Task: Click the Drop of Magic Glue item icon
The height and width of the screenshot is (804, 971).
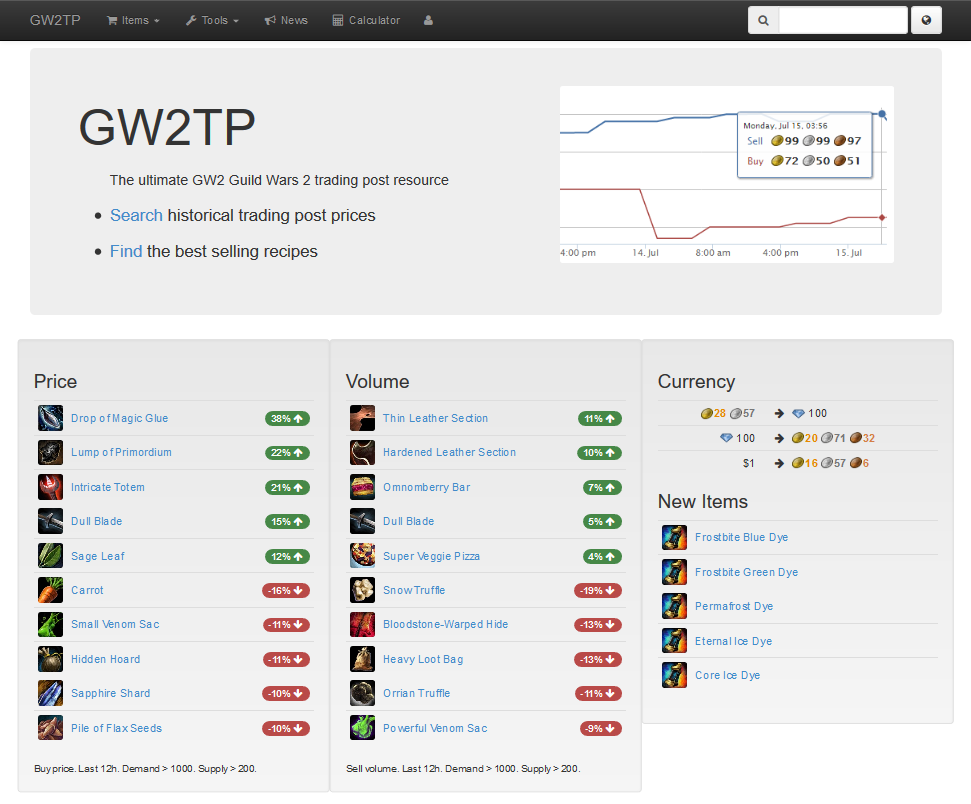Action: pos(50,418)
